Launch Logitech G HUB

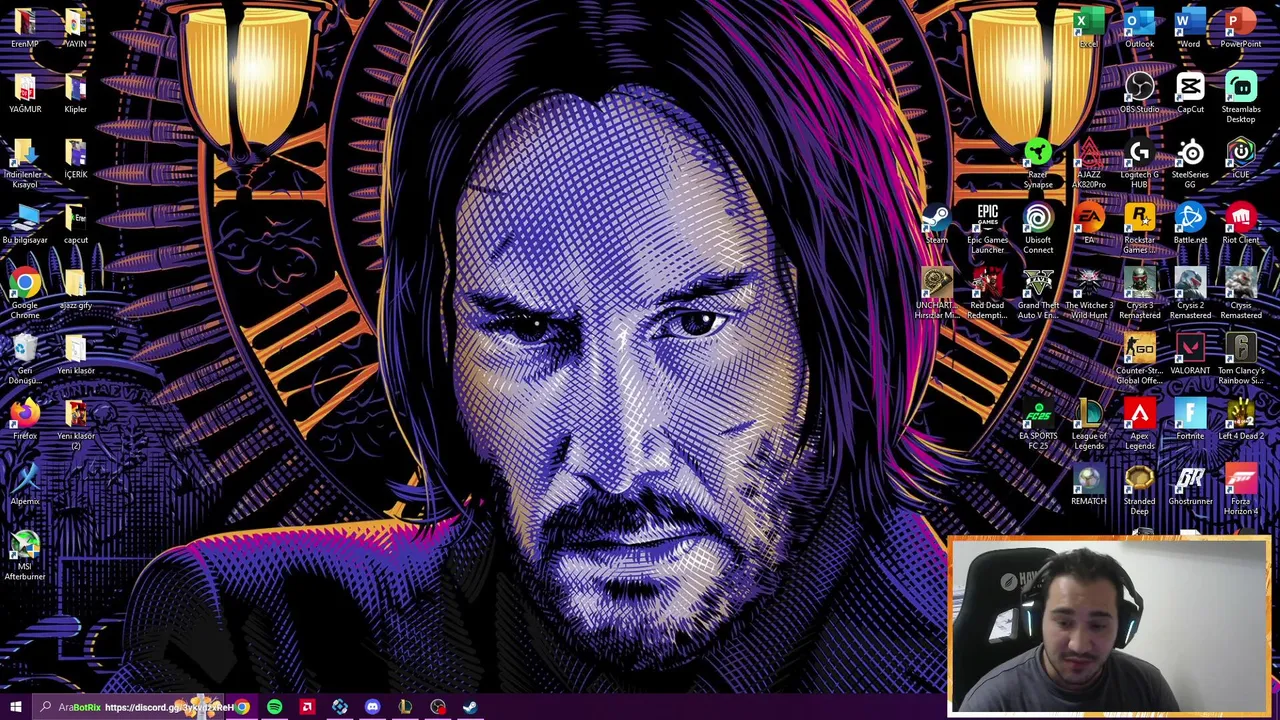click(1139, 163)
